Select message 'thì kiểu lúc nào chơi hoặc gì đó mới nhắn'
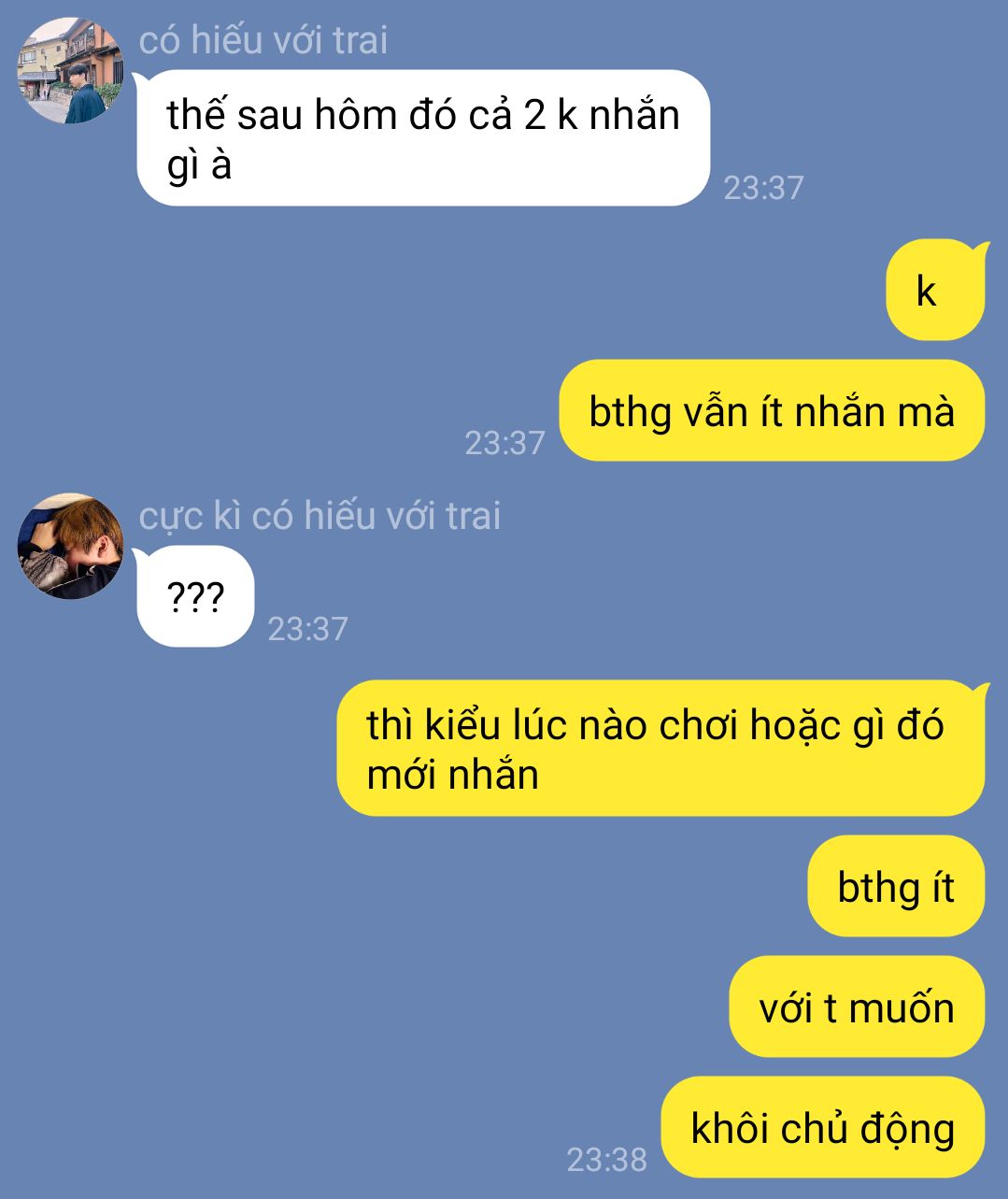 660,749
